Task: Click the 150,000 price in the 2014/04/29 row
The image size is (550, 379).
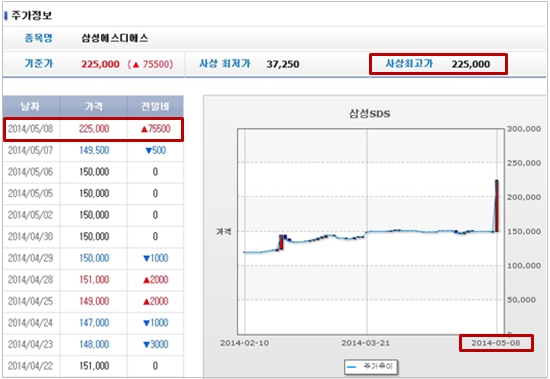Action: point(94,258)
